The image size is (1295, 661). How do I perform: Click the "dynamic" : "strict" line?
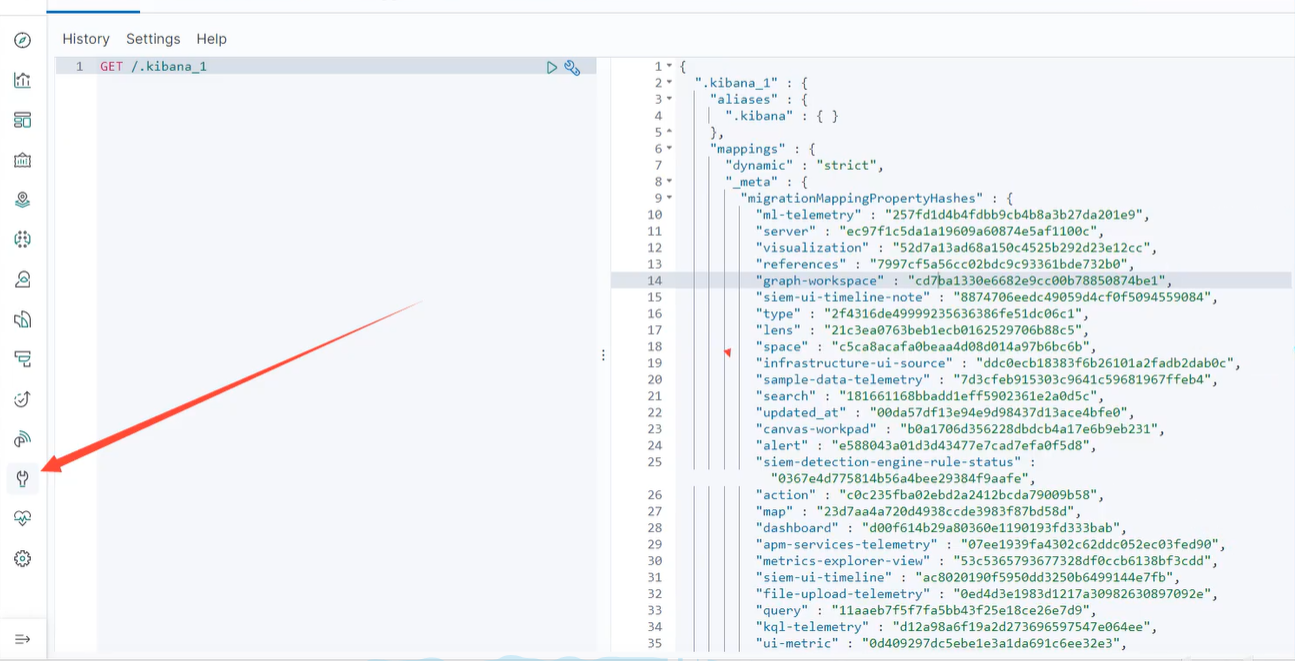(805, 165)
